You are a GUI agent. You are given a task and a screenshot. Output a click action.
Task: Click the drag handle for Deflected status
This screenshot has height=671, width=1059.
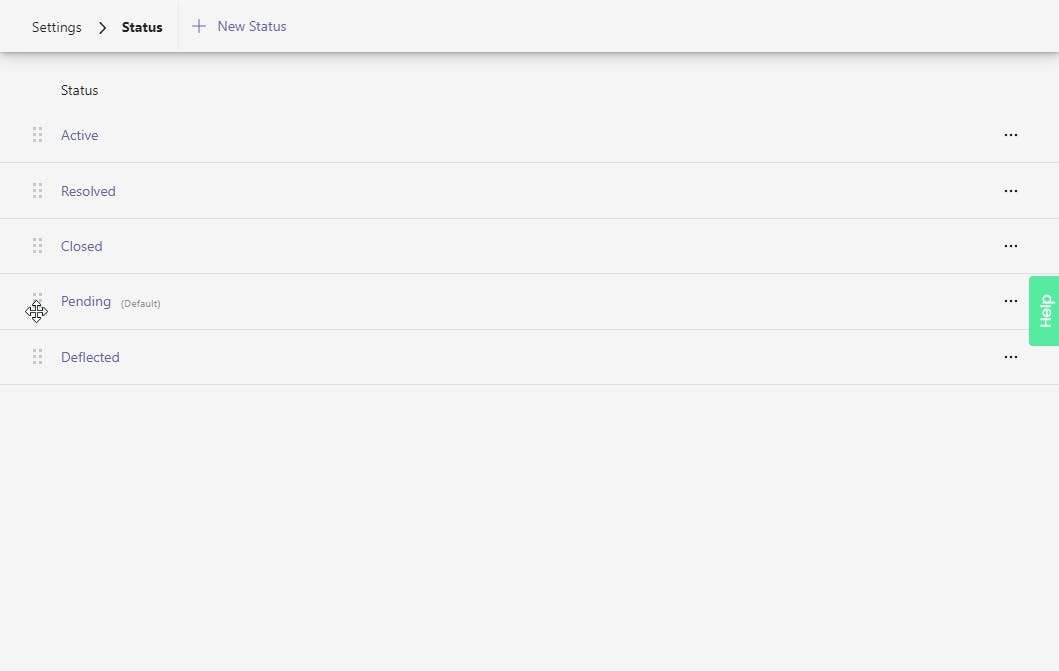point(37,357)
